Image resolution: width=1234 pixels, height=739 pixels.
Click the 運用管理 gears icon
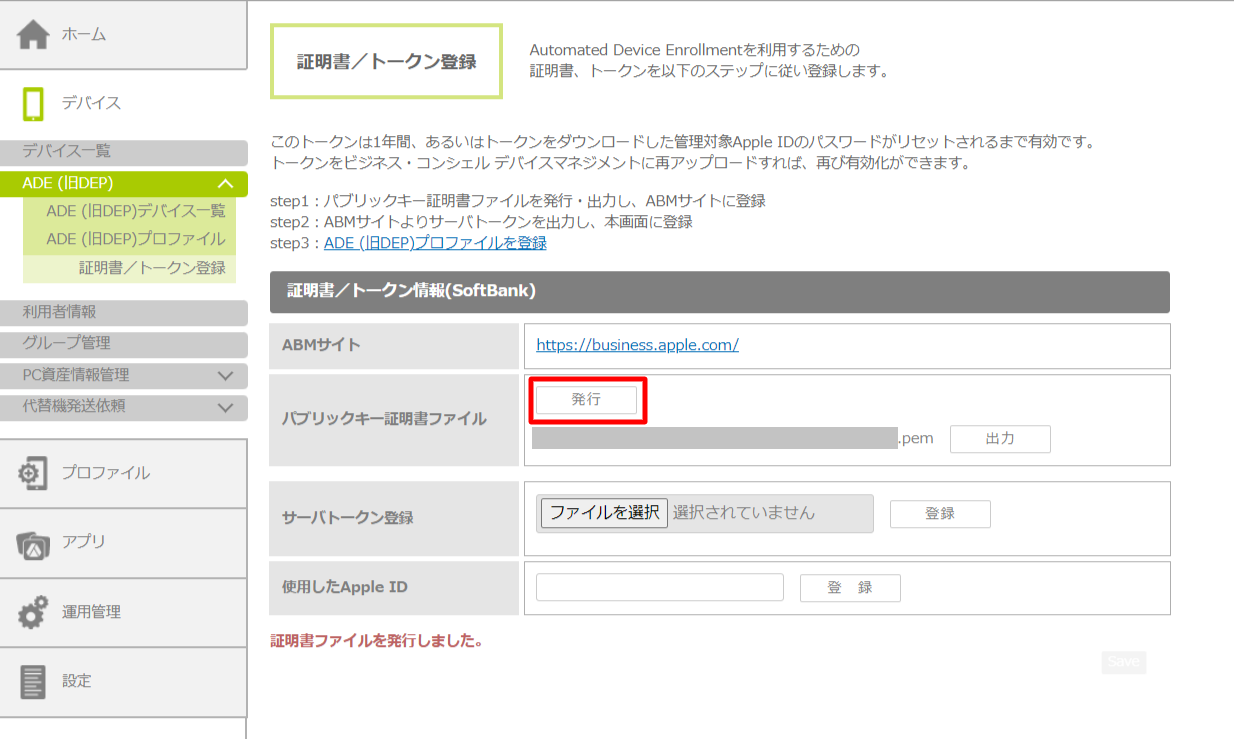(x=33, y=612)
